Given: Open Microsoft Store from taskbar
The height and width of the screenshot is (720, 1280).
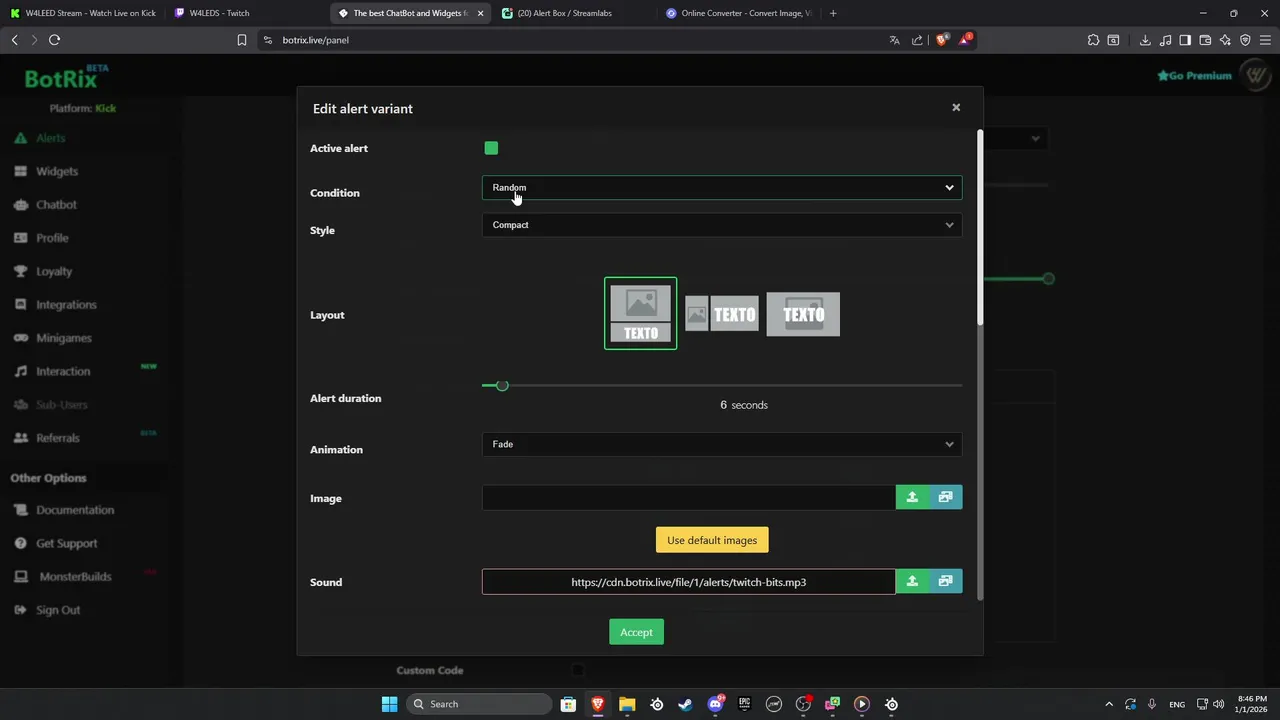Looking at the screenshot, I should [568, 704].
